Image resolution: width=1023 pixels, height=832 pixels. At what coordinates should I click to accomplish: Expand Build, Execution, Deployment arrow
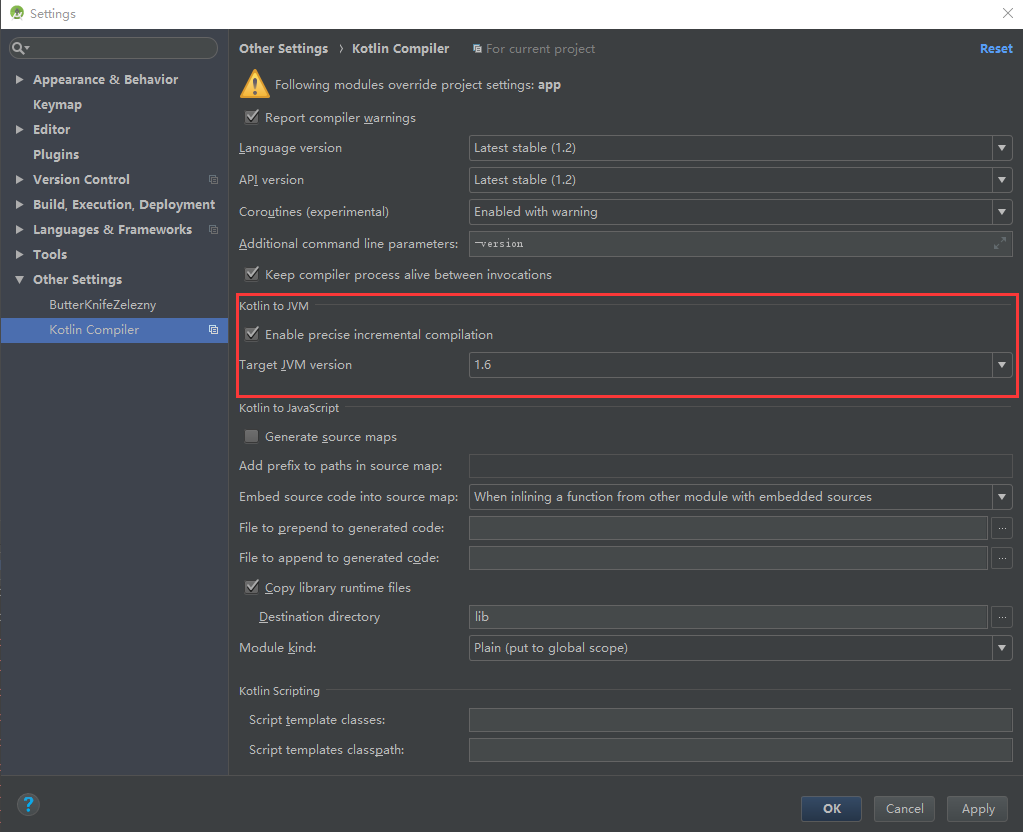click(x=20, y=204)
